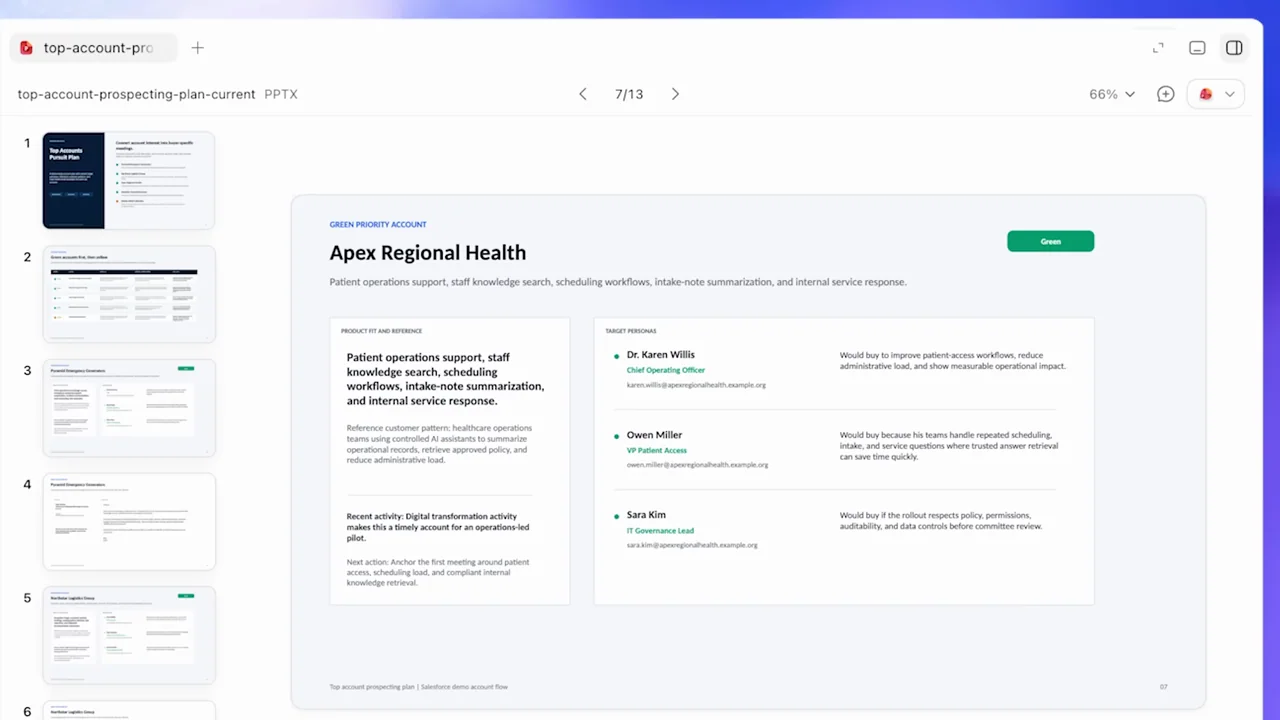This screenshot has height=720, width=1280.
Task: Click the GREEN PRIORITY ACCOUNT label
Action: [378, 224]
